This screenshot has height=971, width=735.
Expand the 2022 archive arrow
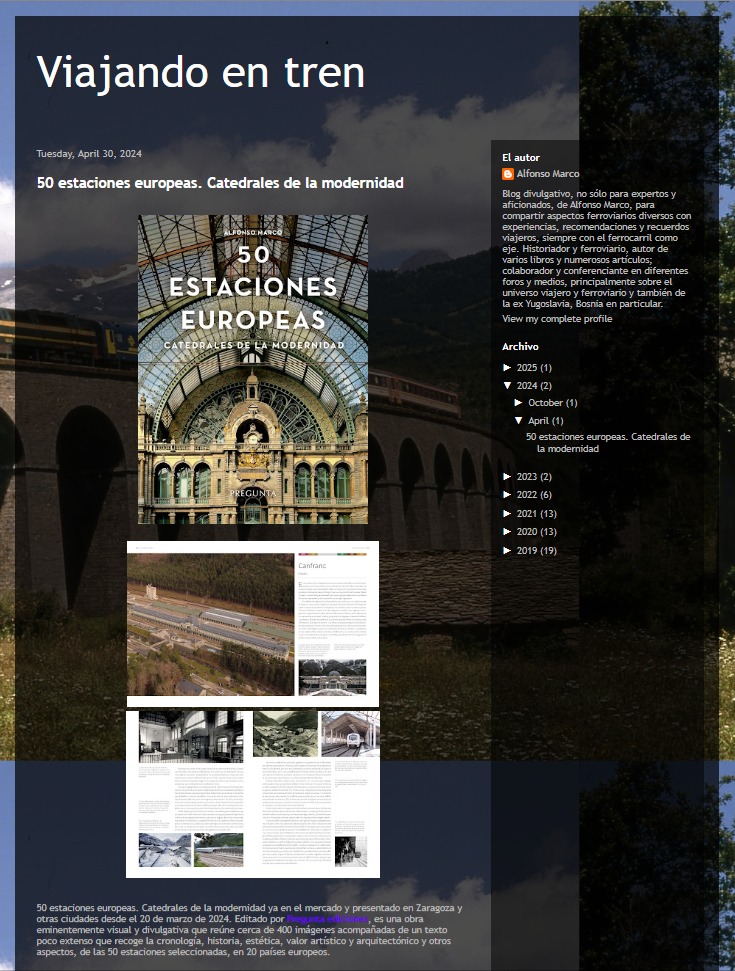pos(508,495)
